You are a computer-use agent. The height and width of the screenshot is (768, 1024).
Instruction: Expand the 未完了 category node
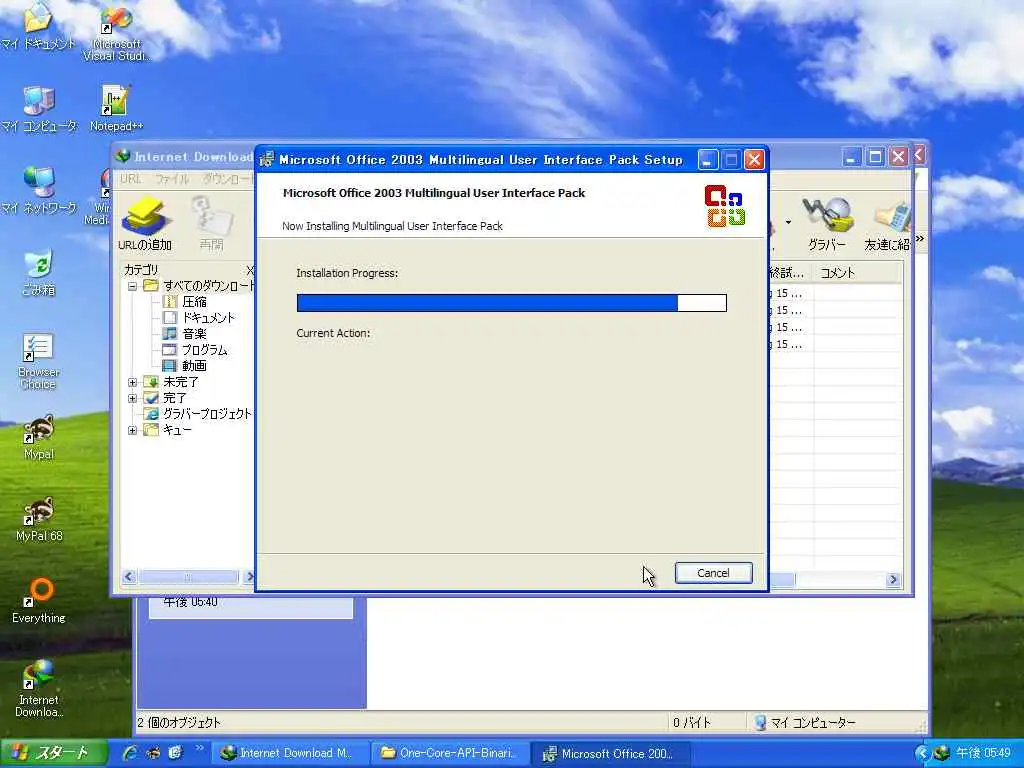click(132, 382)
